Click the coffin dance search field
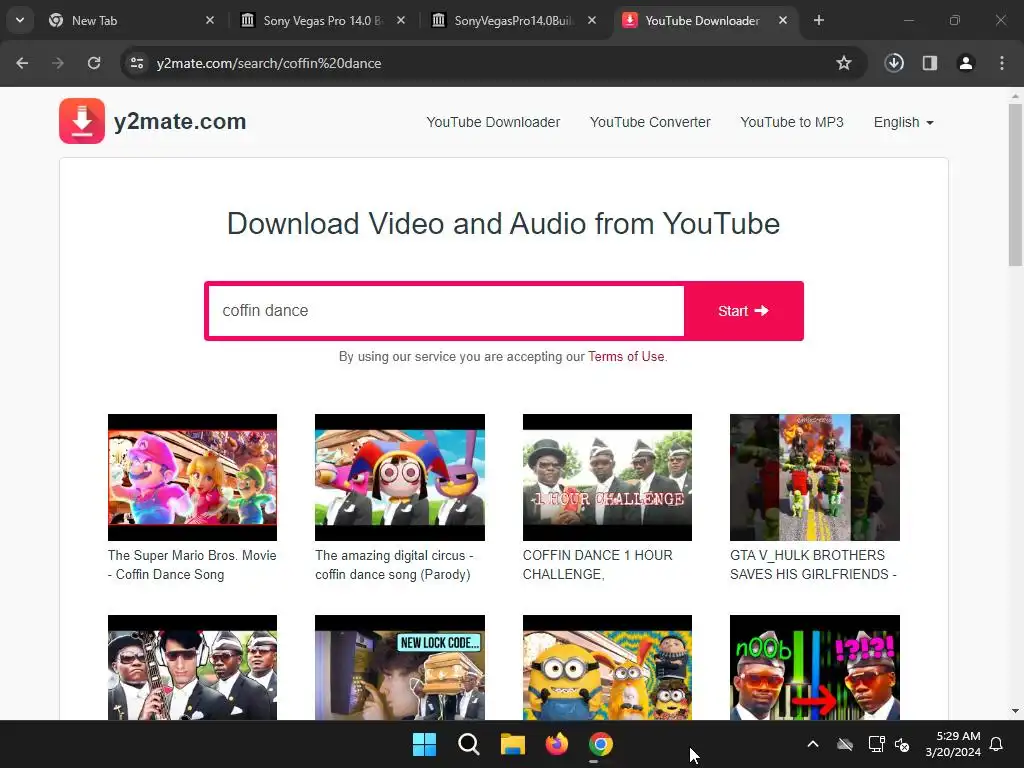Screen dimensions: 1024x768 [445, 311]
